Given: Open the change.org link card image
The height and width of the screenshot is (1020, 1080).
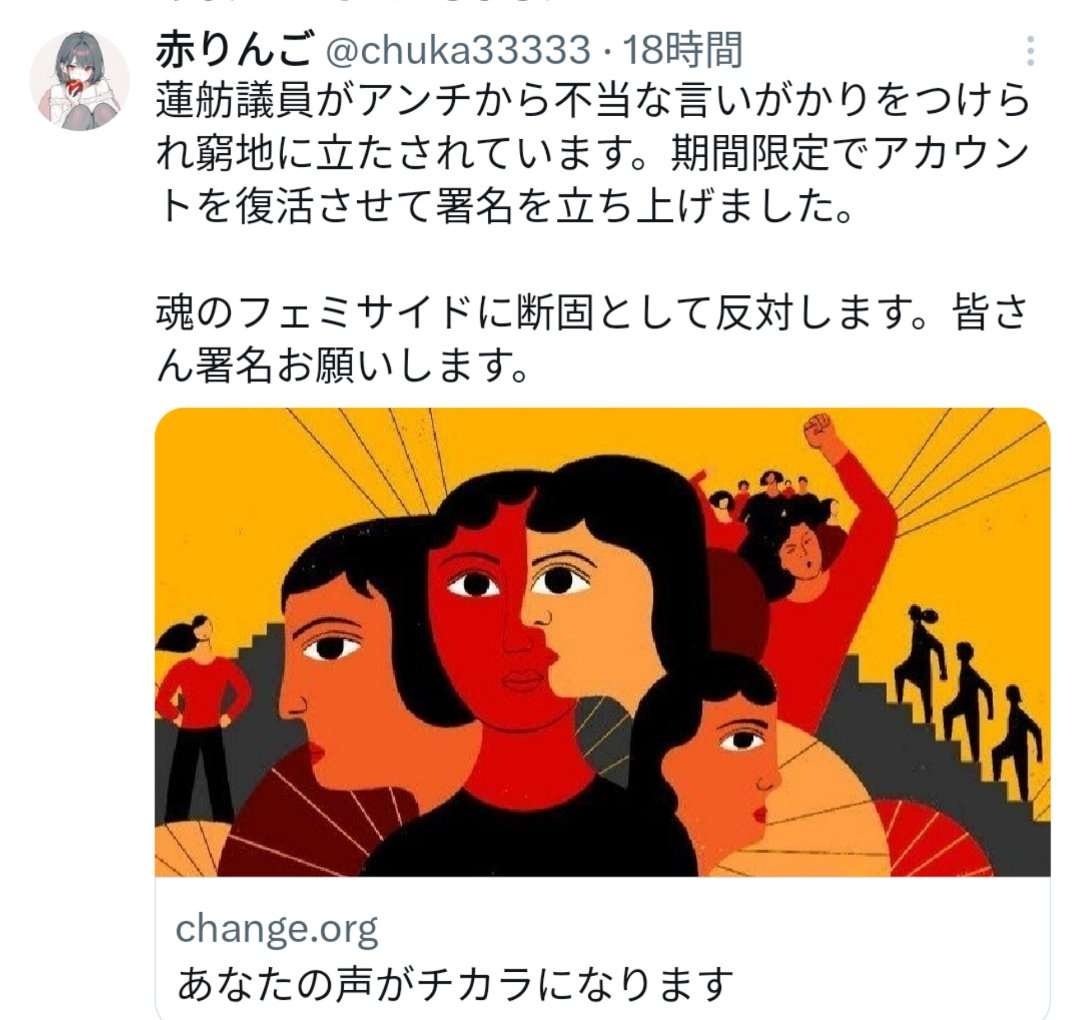Looking at the screenshot, I should click(603, 642).
